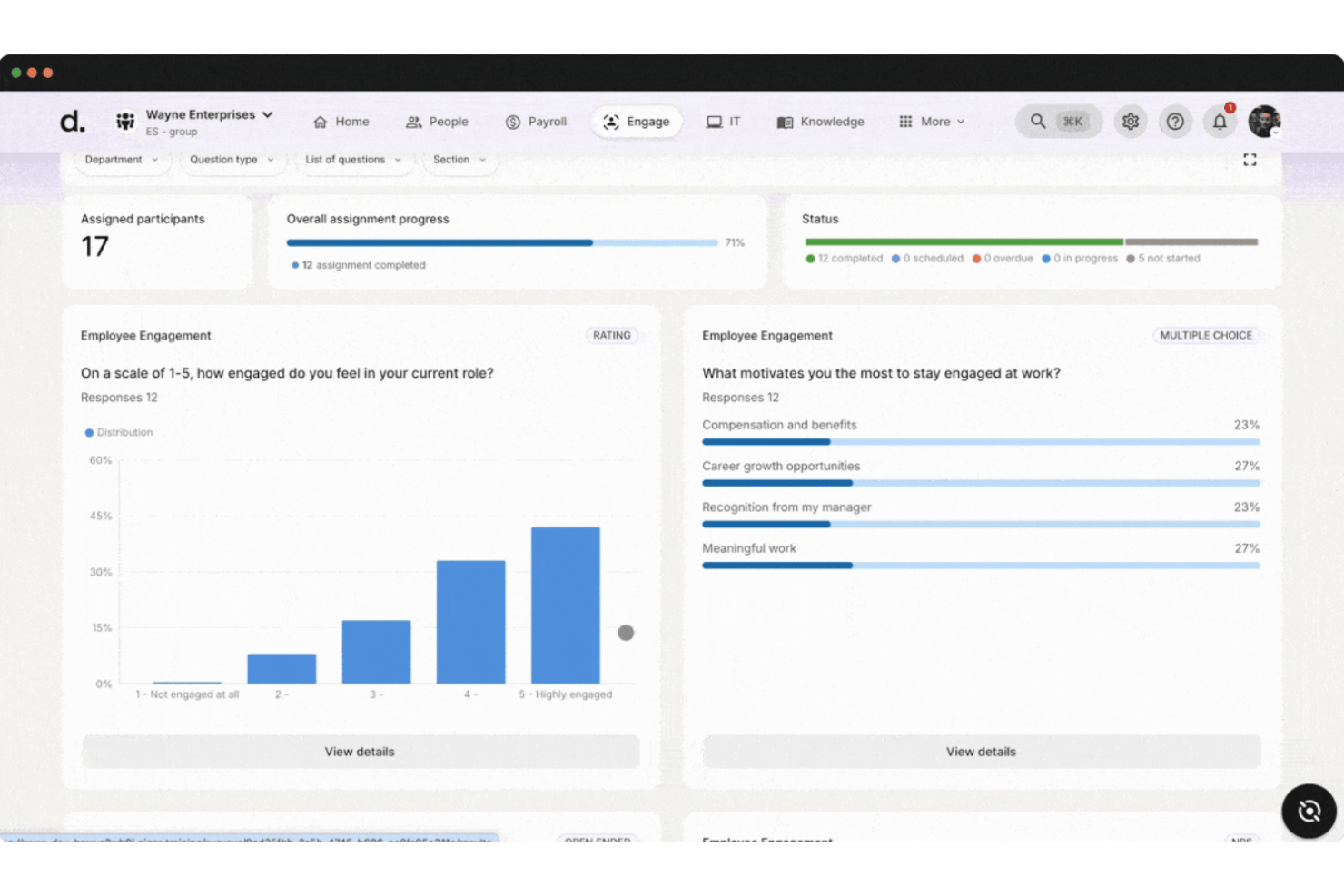Open notifications via the bell icon

(1220, 122)
